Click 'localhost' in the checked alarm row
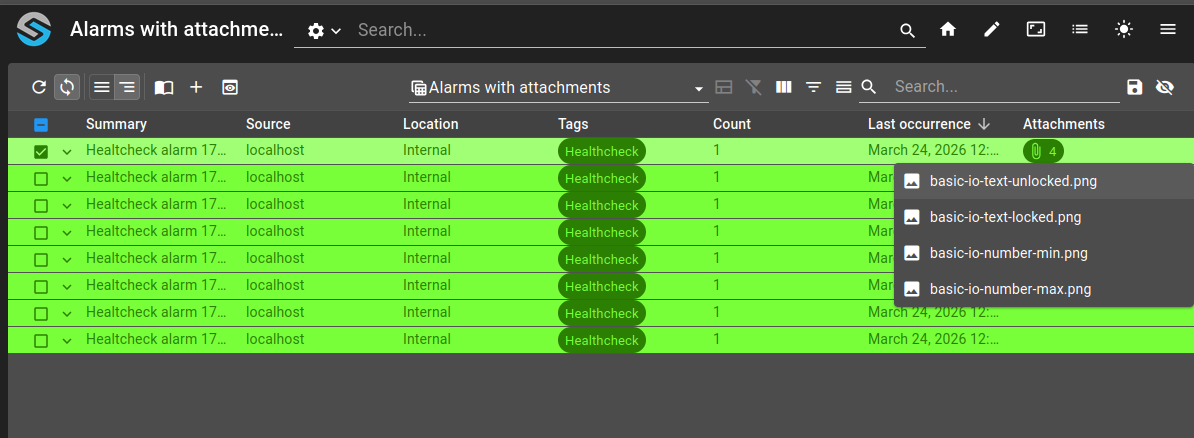This screenshot has height=438, width=1194. point(275,151)
